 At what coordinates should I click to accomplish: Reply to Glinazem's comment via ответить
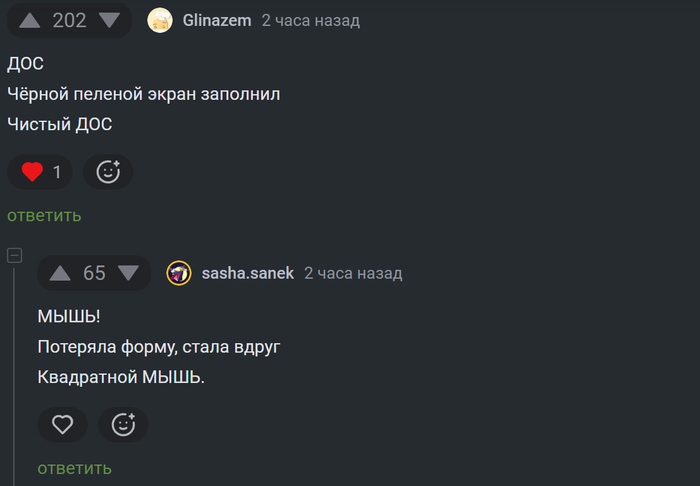click(44, 215)
